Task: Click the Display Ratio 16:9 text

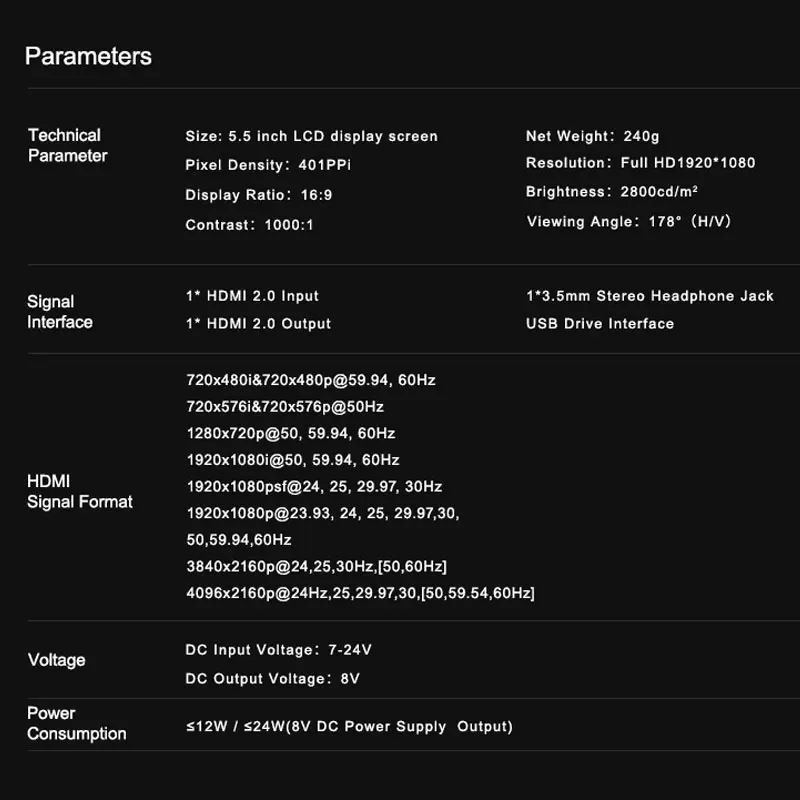Action: click(x=258, y=195)
